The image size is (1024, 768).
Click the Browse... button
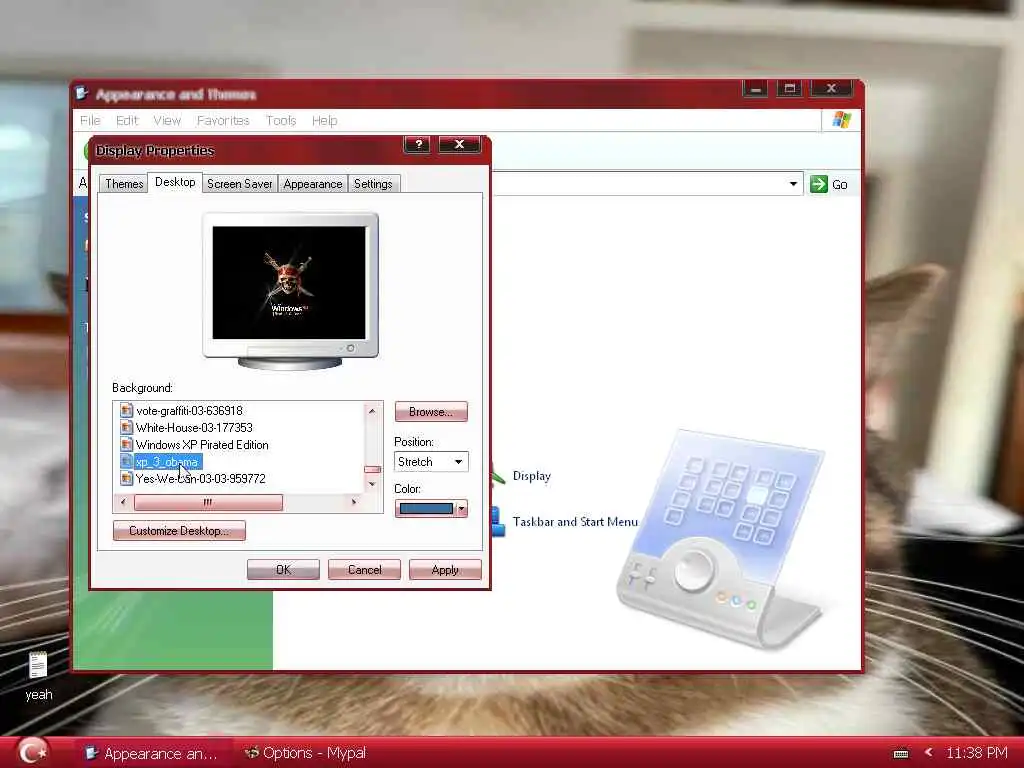(430, 411)
